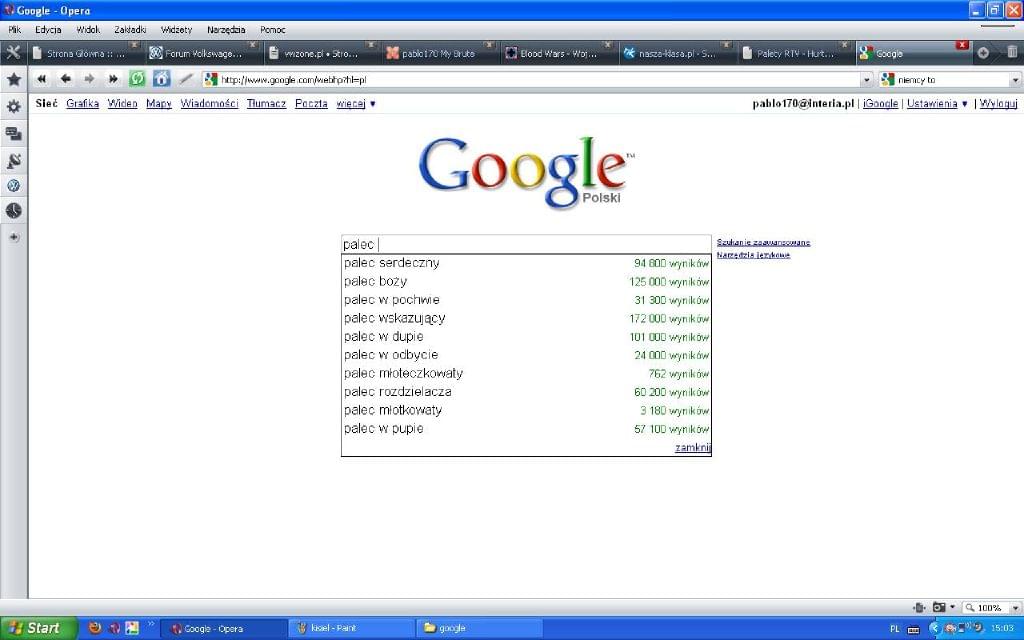
Task: Open the address bar history dropdown
Action: click(x=867, y=80)
